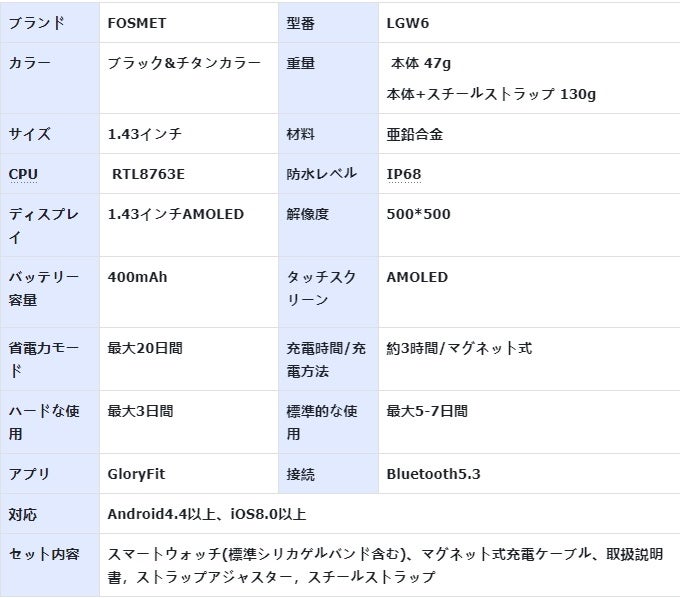The image size is (680, 598).
Task: Click the 亜鉛合金 material value
Action: tap(415, 134)
